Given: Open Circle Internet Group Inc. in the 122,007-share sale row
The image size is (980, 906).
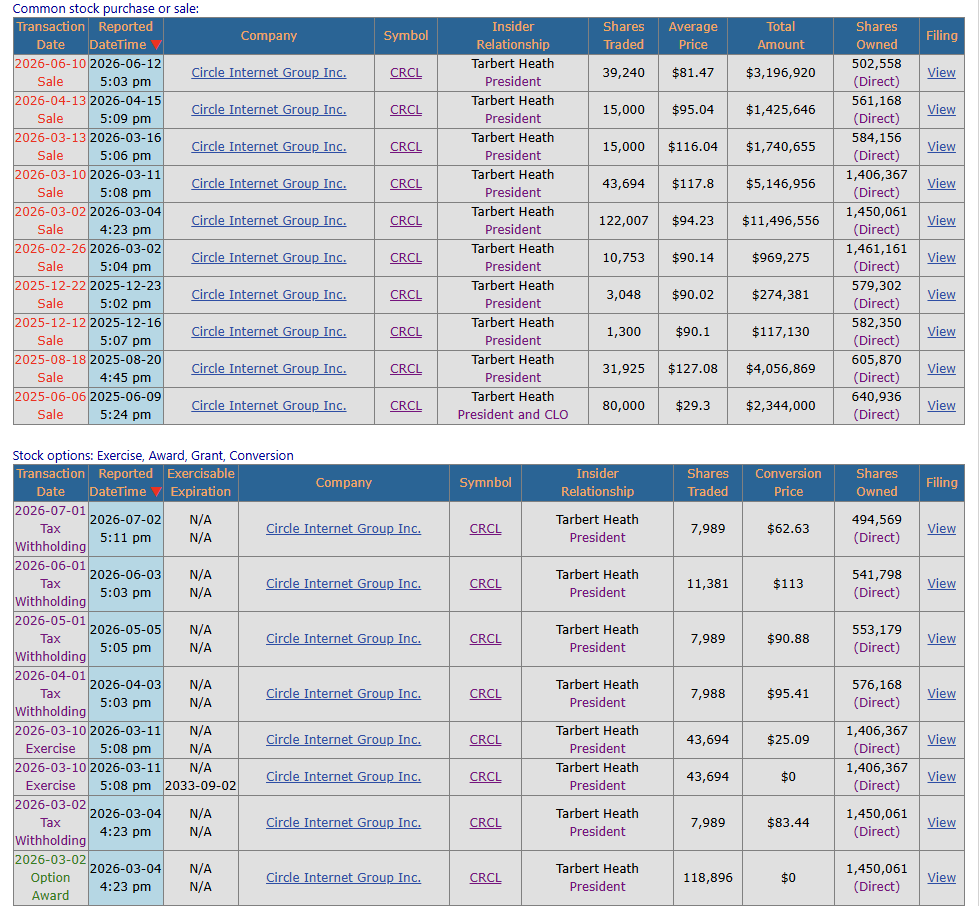Looking at the screenshot, I should [269, 221].
